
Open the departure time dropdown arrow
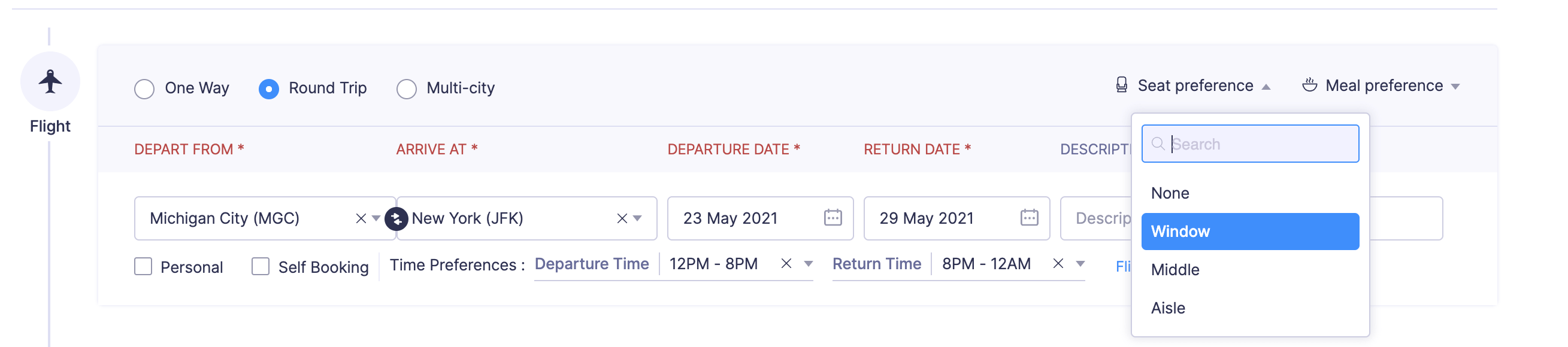809,264
